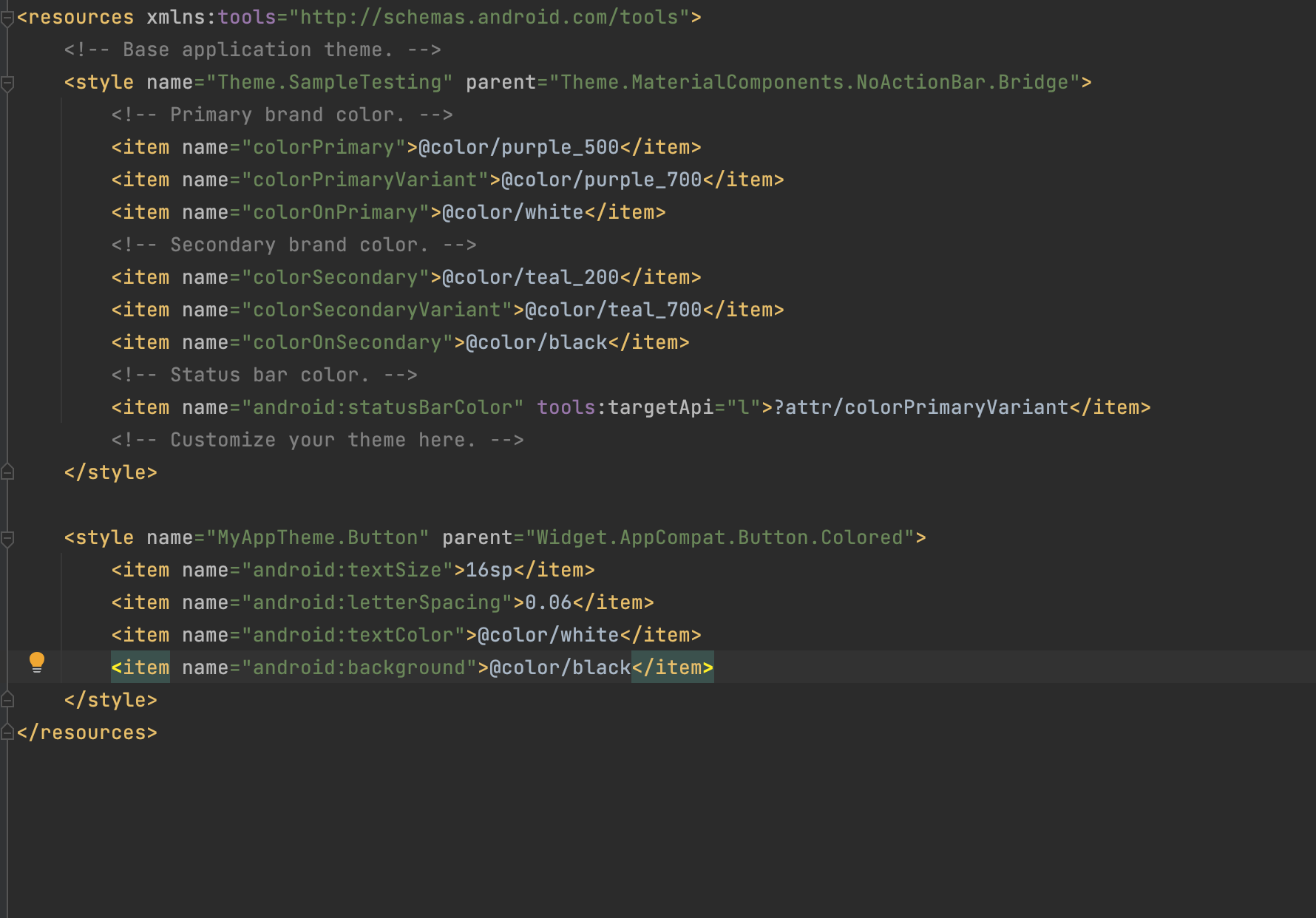Click the 'Secondary brand color' comment

[294, 245]
